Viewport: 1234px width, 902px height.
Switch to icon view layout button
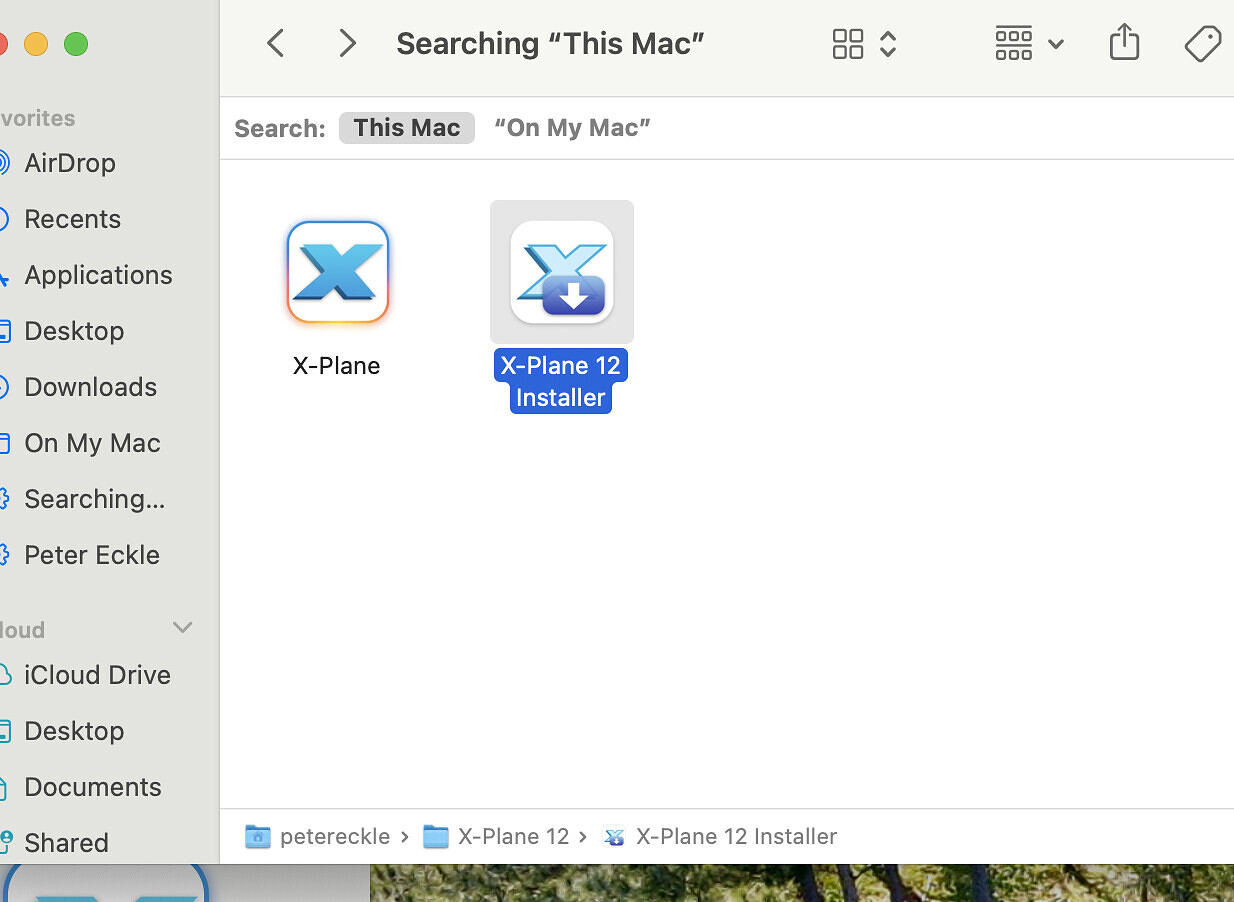(x=848, y=44)
